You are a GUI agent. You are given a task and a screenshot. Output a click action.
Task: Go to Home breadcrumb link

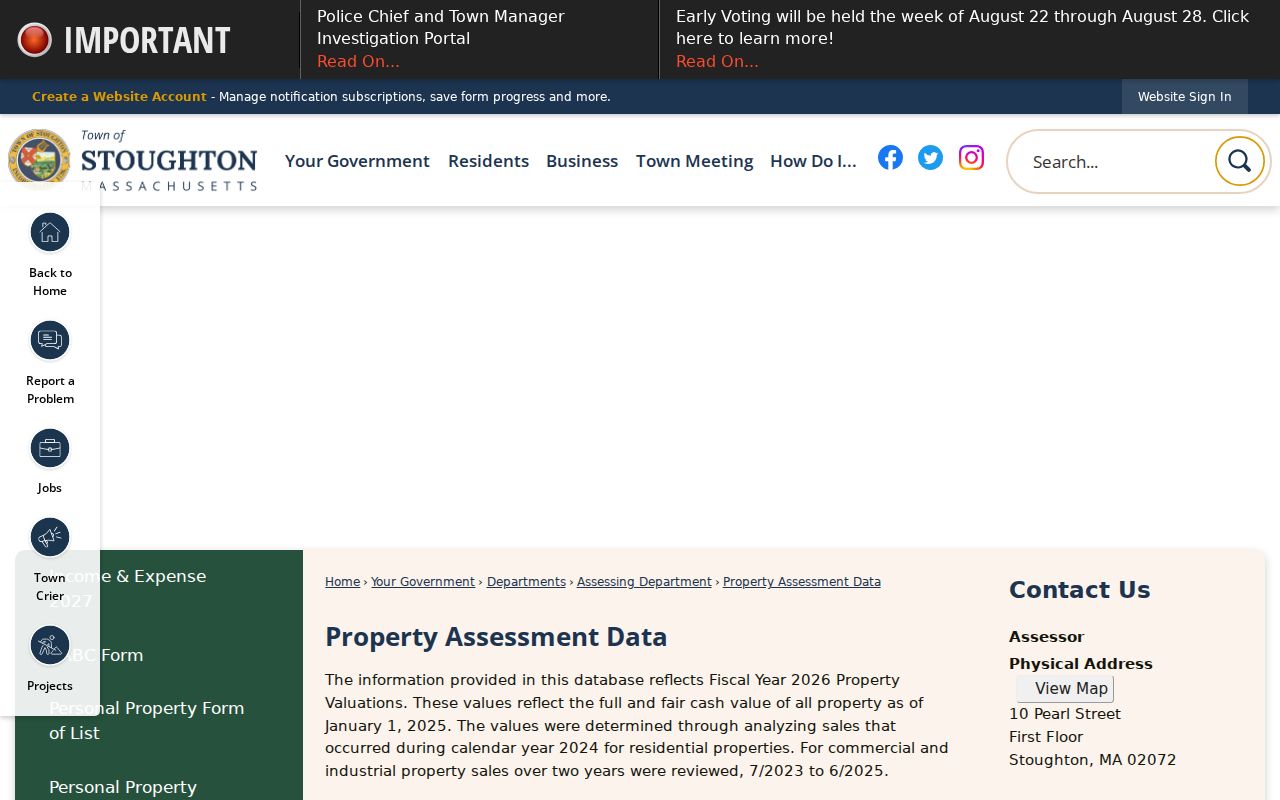342,582
